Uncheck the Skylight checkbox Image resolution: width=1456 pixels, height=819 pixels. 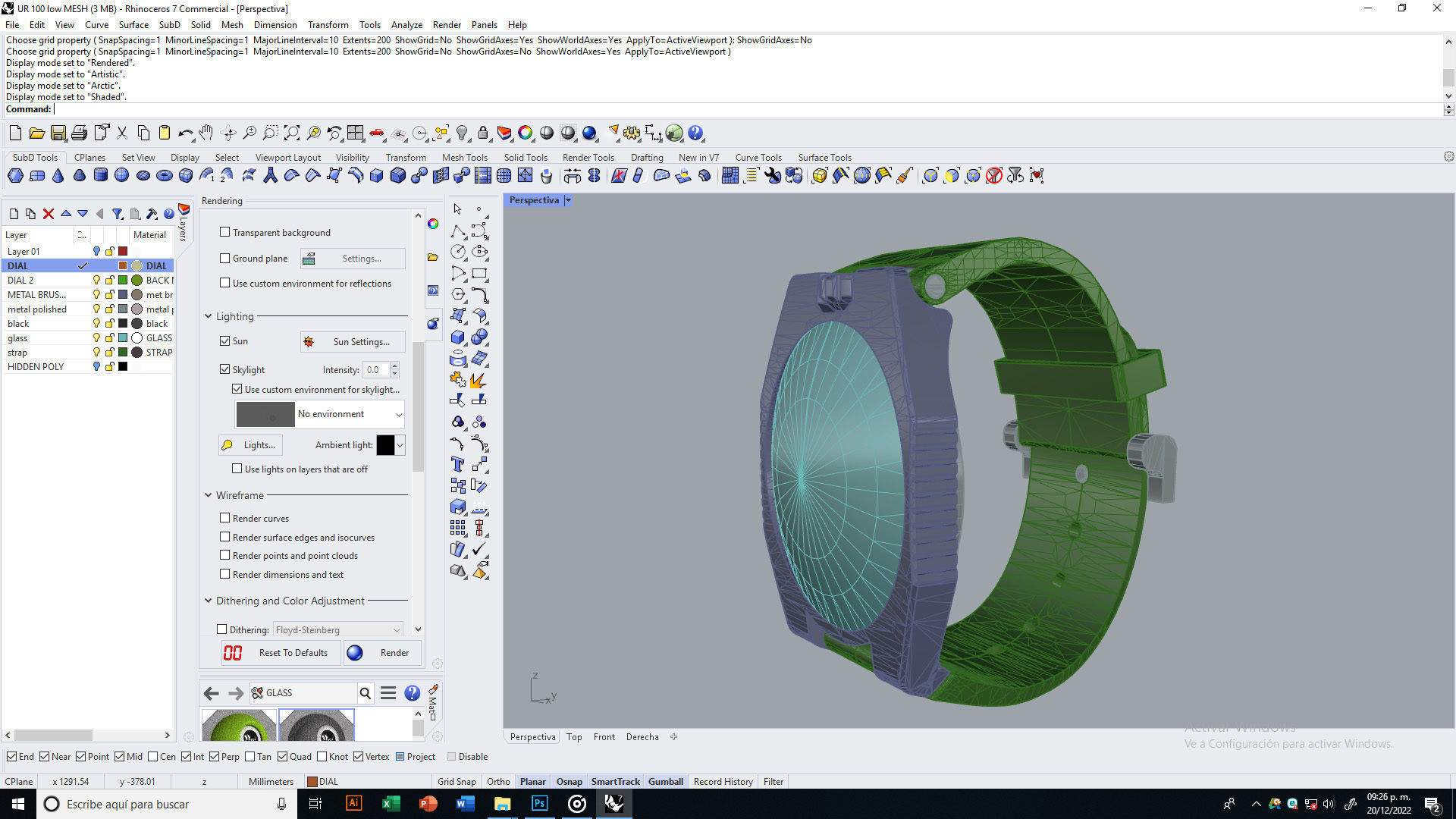coord(224,369)
